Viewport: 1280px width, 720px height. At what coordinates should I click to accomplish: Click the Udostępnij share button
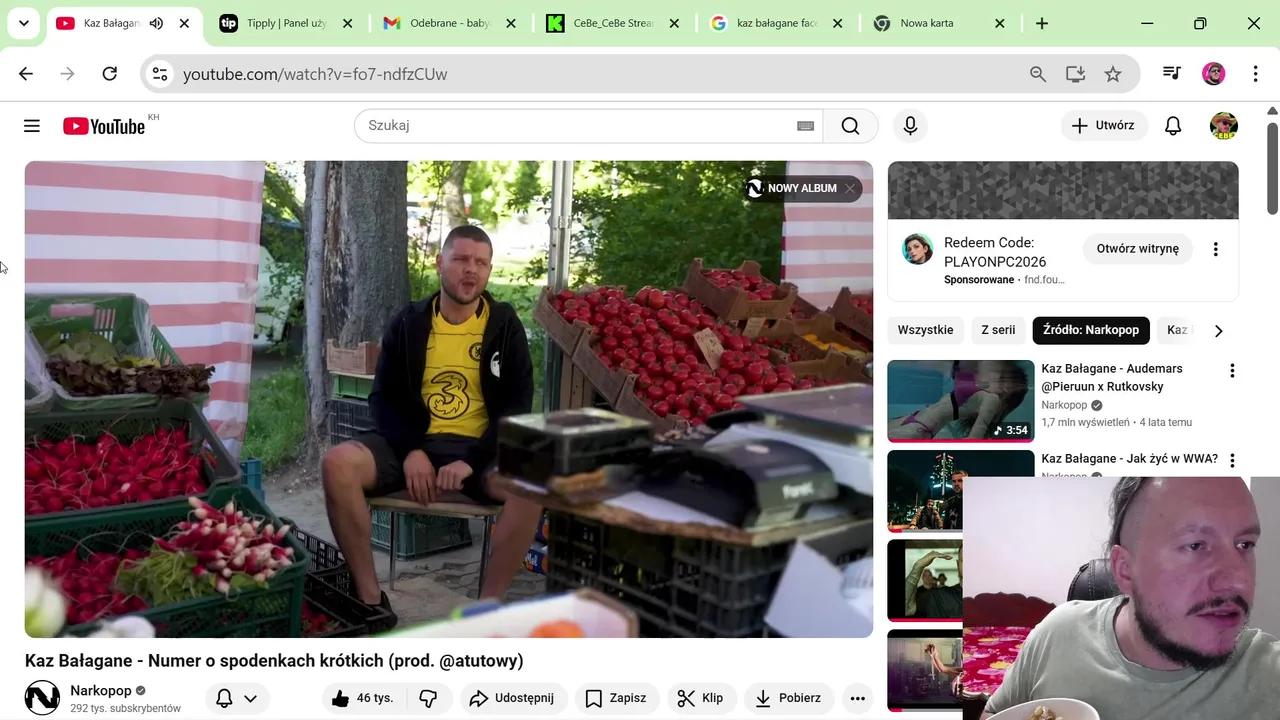click(x=511, y=698)
